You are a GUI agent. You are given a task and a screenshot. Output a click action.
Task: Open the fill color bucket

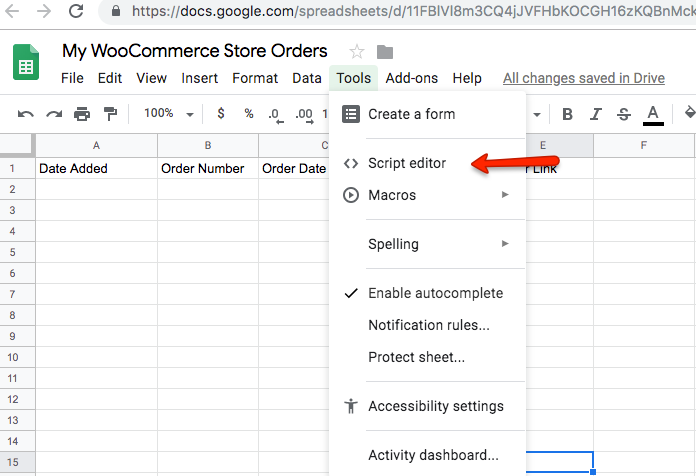click(690, 113)
